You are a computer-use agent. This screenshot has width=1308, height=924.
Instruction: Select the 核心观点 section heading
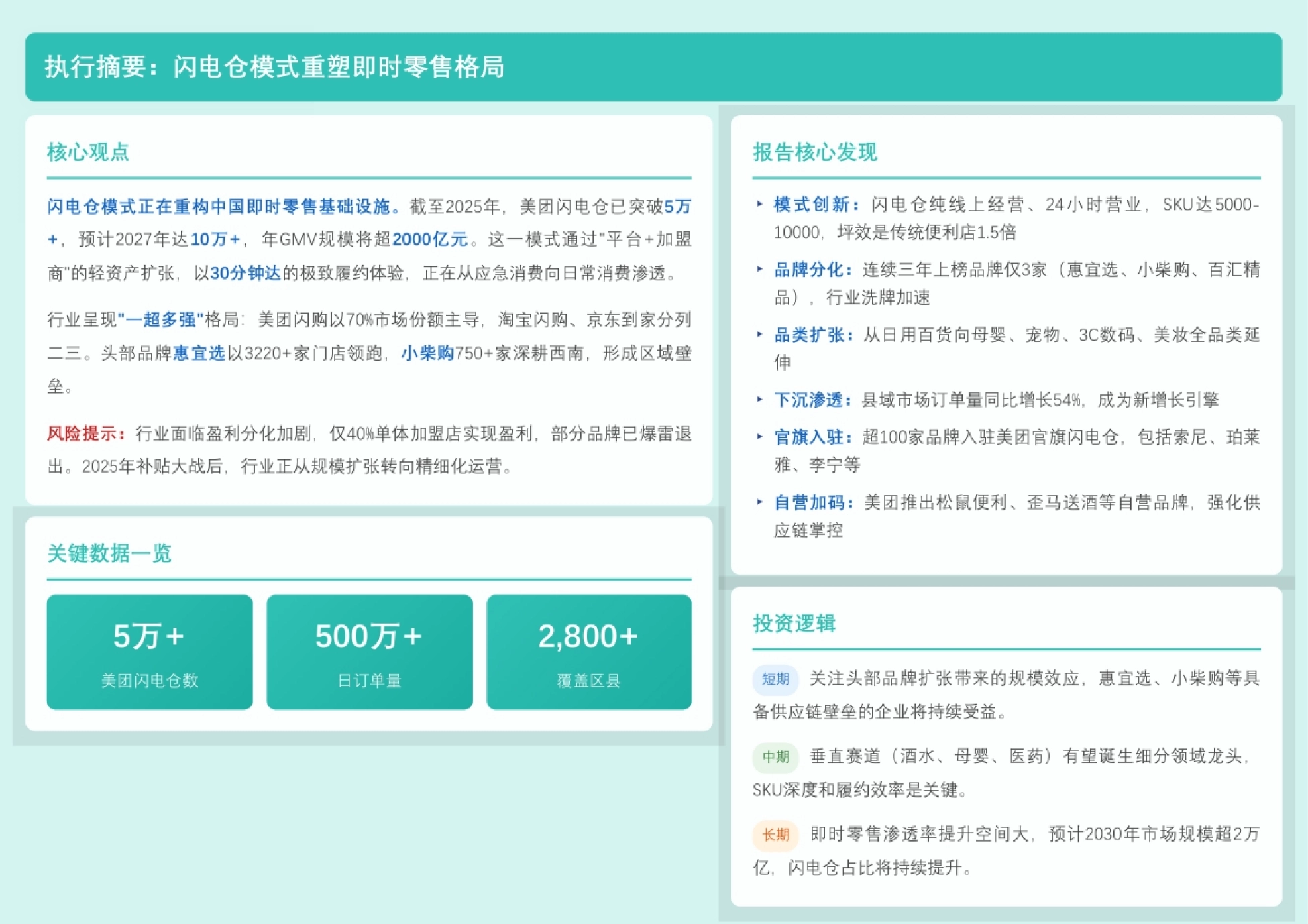(88, 152)
